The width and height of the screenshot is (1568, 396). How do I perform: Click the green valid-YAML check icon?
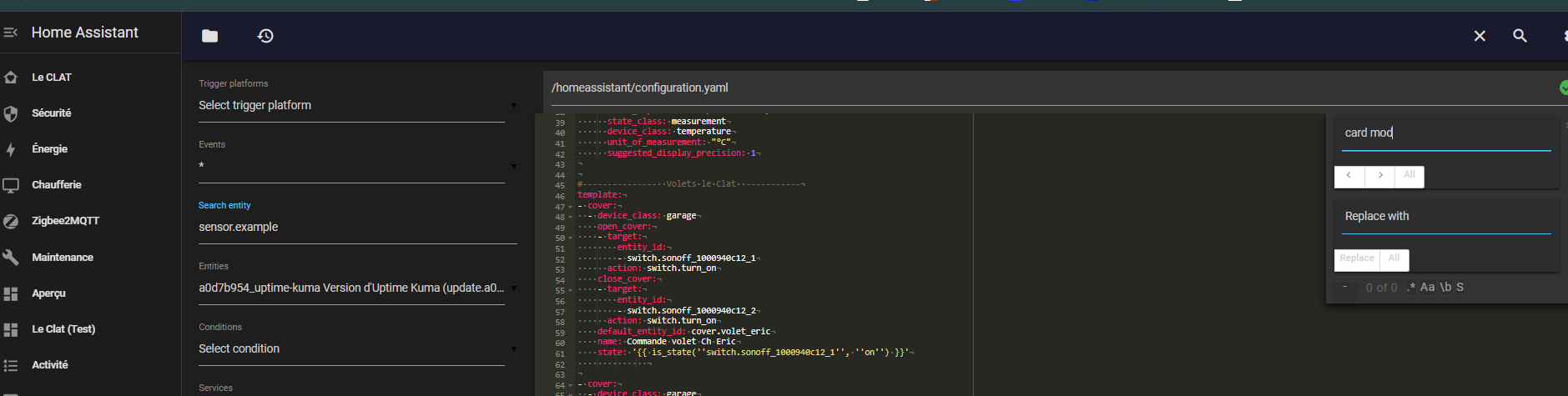click(x=1563, y=88)
